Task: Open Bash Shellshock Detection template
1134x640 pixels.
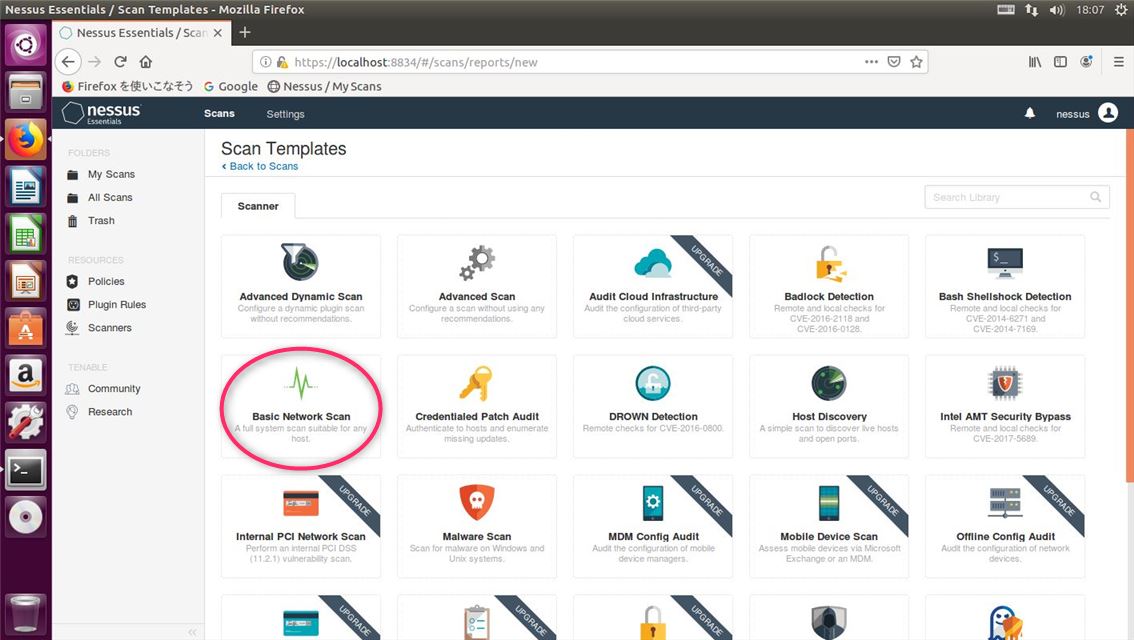Action: click(1005, 286)
